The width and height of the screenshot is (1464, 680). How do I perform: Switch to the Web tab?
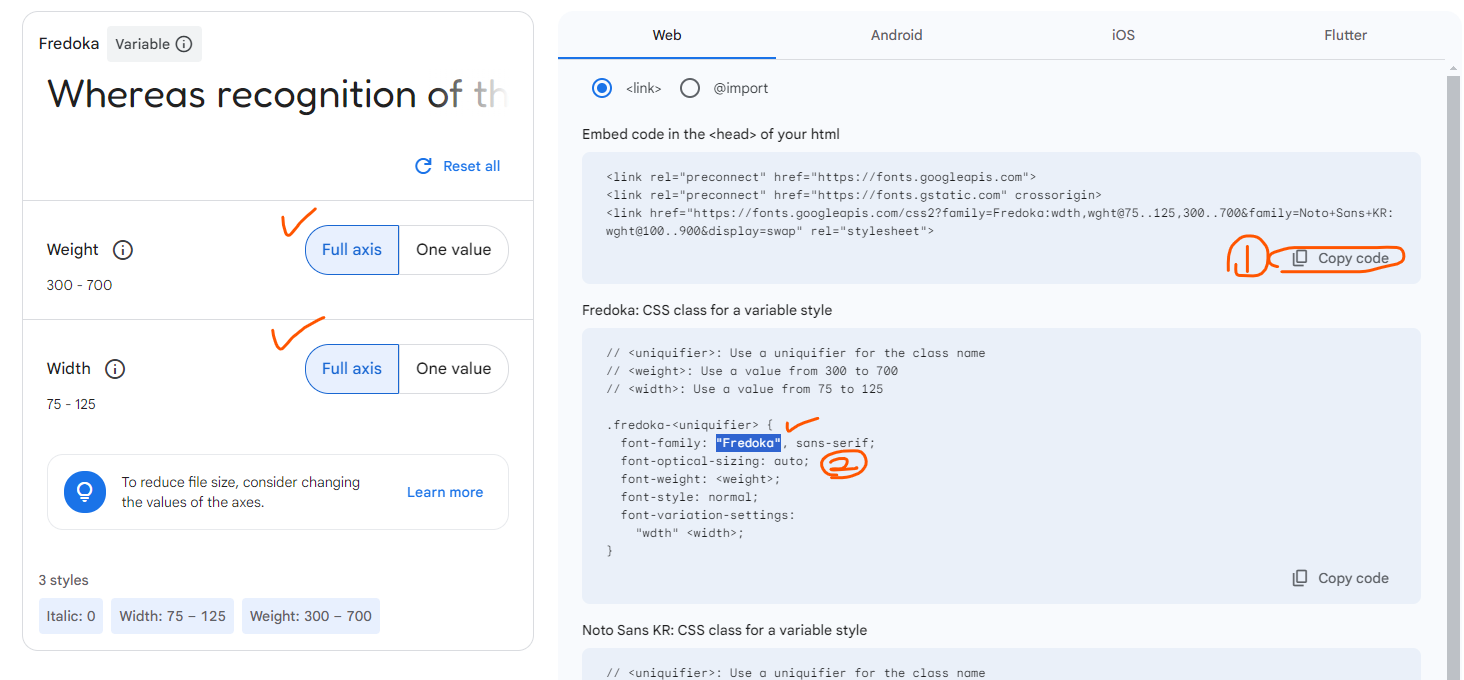667,35
